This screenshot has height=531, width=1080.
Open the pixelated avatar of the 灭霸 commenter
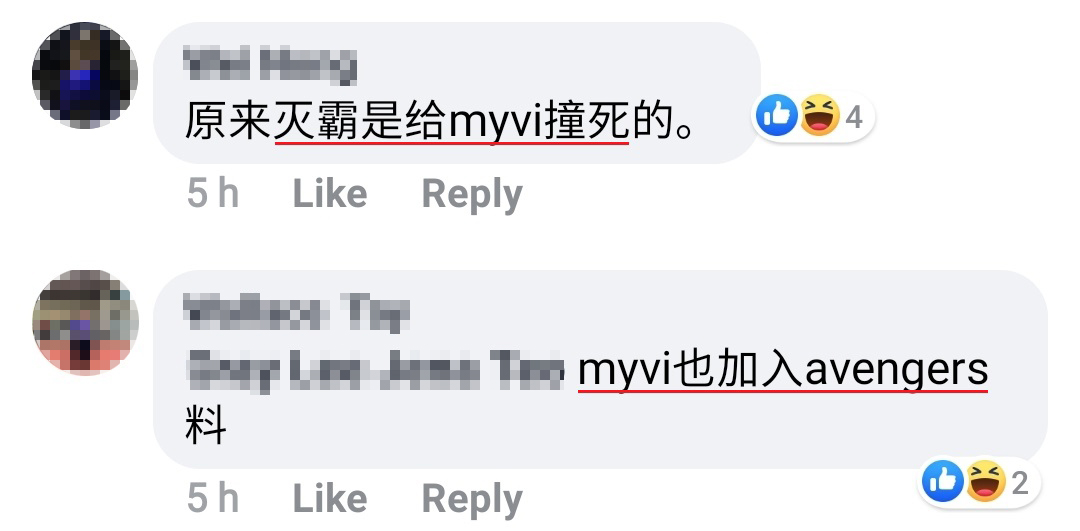point(85,75)
